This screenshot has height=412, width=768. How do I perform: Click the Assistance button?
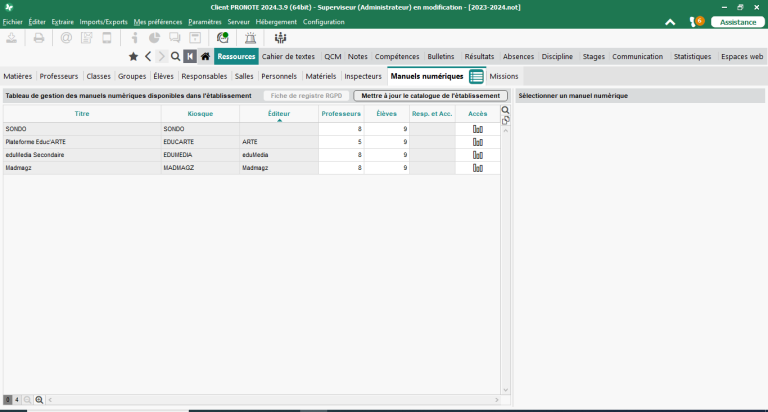(x=738, y=21)
